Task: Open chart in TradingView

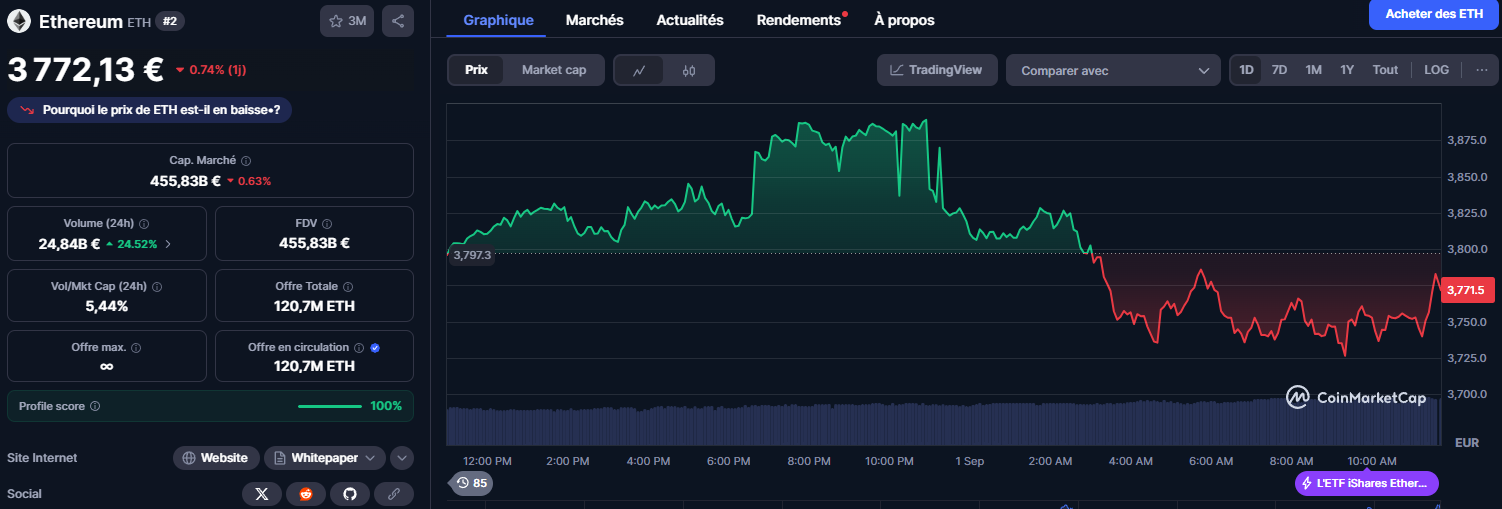Action: coord(937,70)
